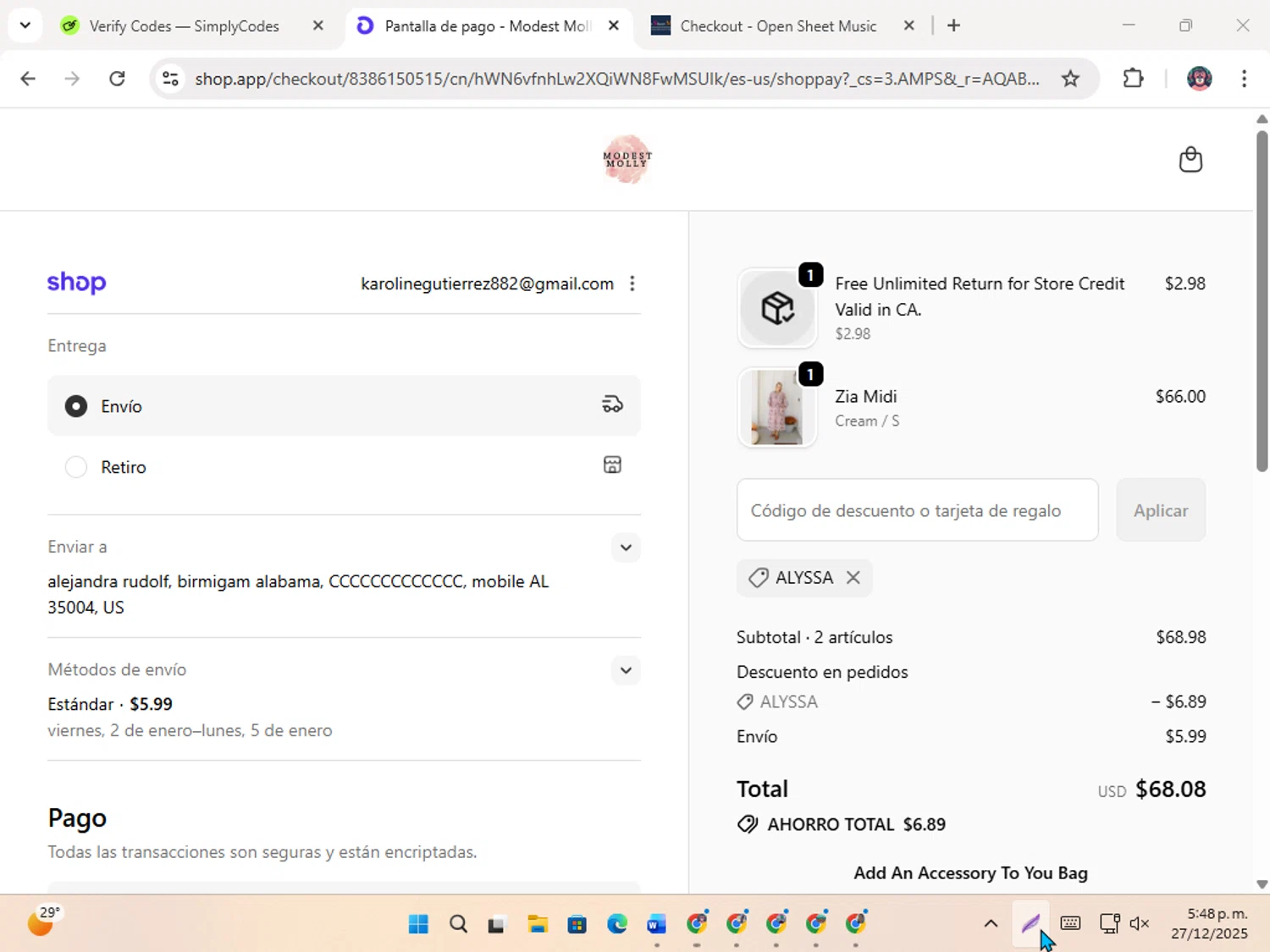This screenshot has height=952, width=1270.
Task: Close the Verify Codes SimplyCodes tab
Action: tap(317, 25)
